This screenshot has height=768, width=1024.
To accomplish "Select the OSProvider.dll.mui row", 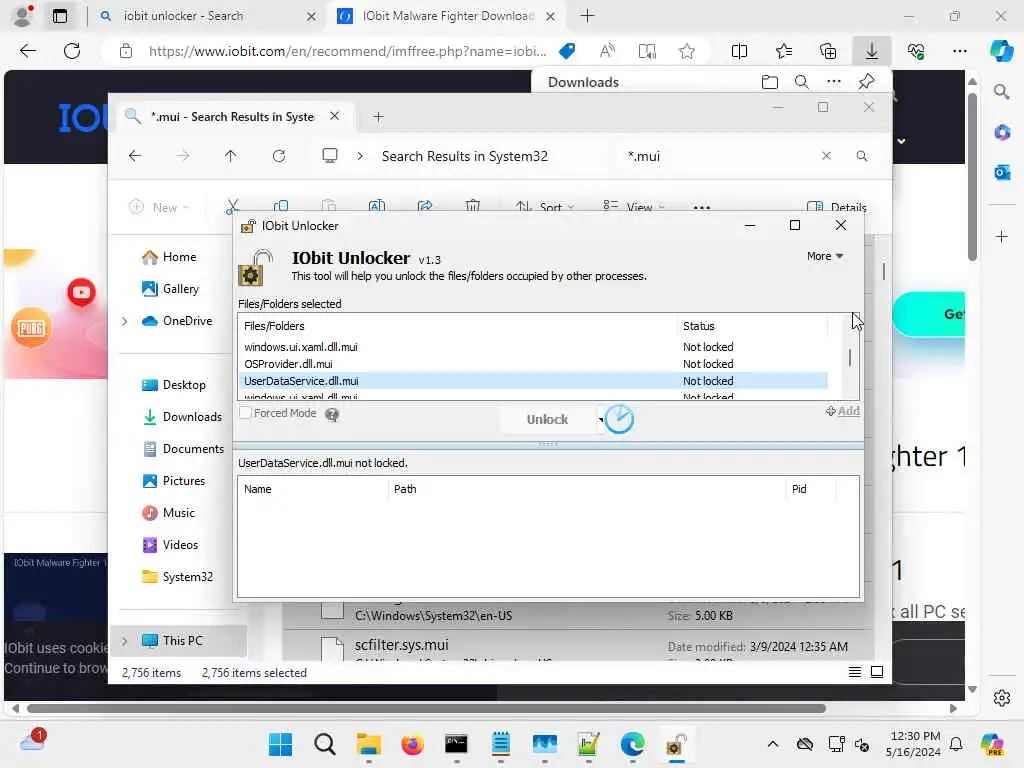I will point(533,364).
